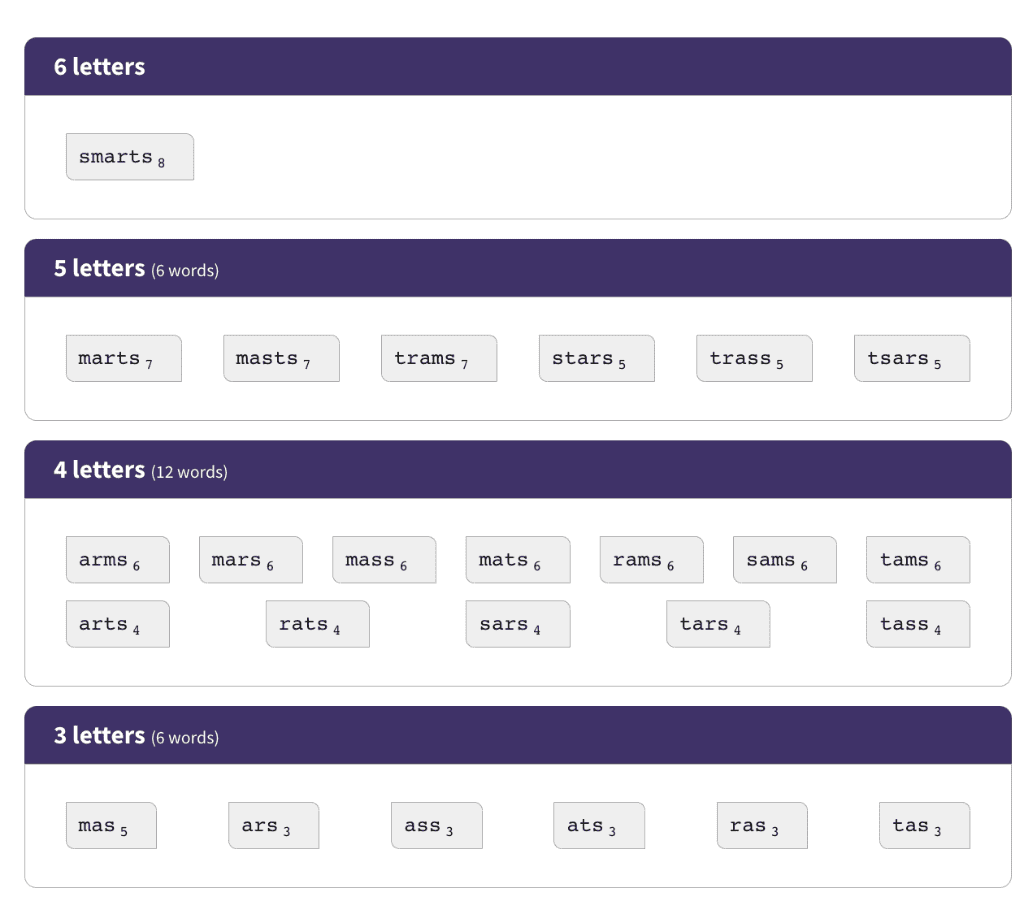Select the 'tams' word tile
1024x897 pixels.
(x=918, y=559)
